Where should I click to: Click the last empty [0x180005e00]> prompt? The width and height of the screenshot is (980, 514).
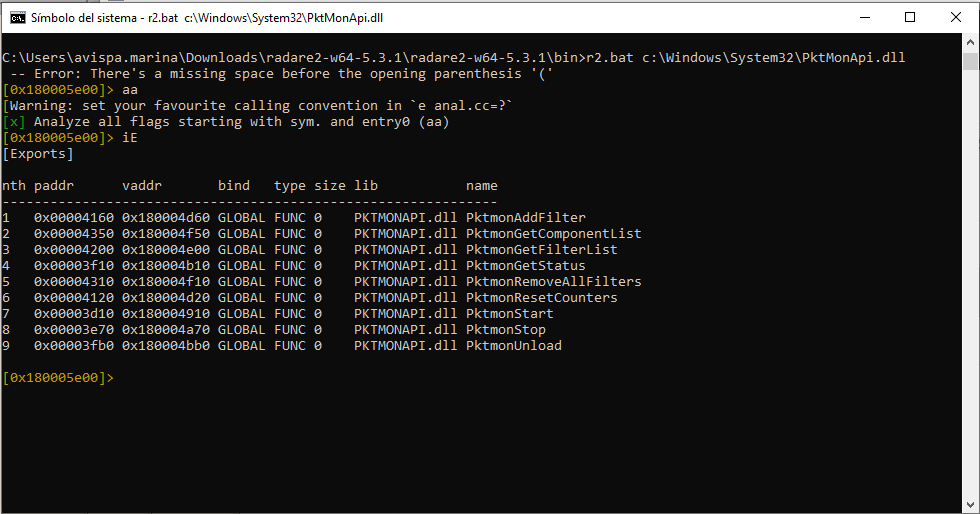point(58,377)
